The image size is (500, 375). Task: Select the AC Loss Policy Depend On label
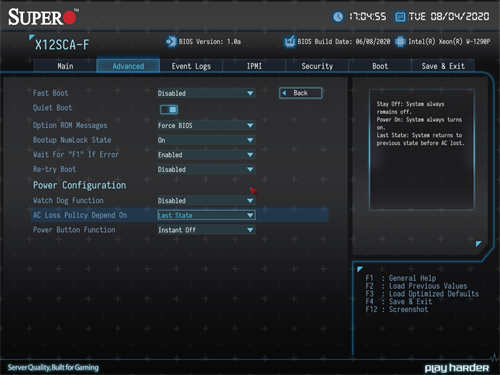[x=80, y=215]
